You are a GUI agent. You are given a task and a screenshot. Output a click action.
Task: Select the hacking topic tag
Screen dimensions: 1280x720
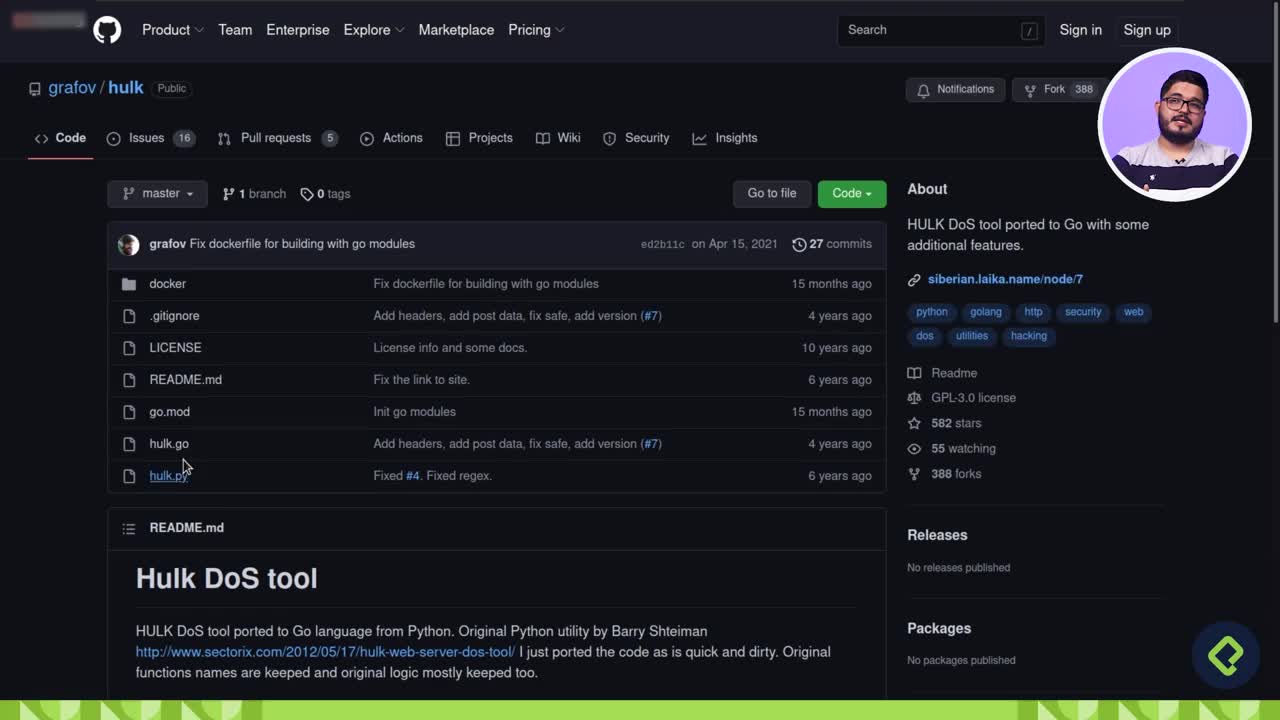pos(1028,336)
